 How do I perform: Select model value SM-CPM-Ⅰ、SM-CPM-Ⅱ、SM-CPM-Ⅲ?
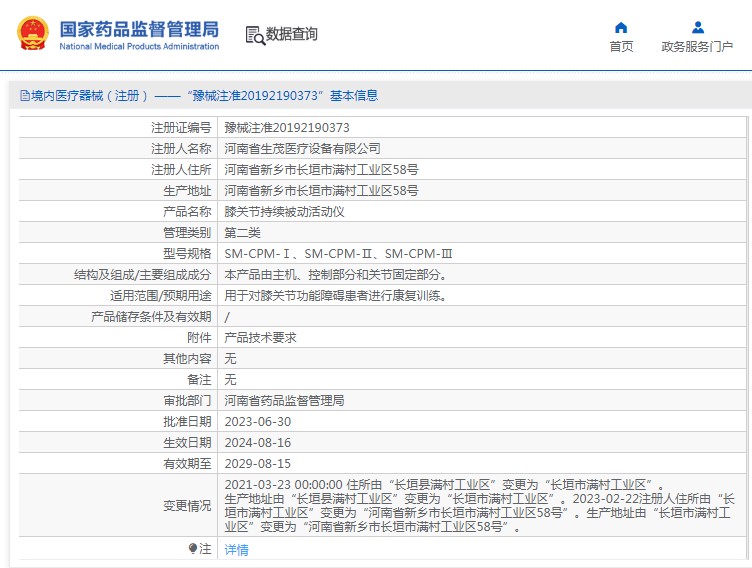click(338, 254)
